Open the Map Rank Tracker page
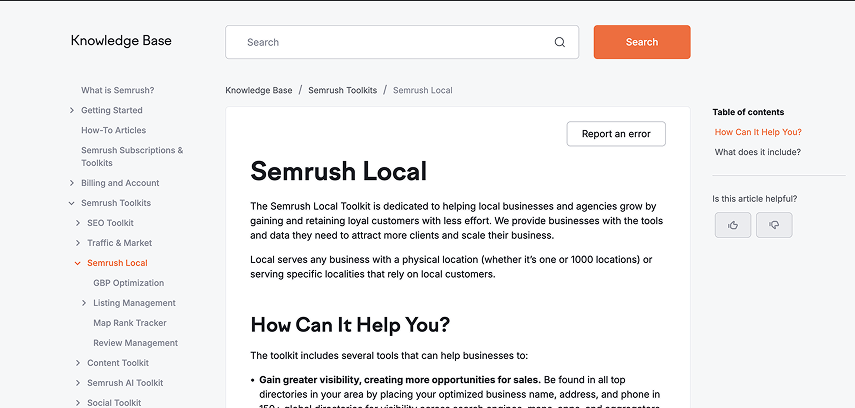This screenshot has height=408, width=855. tap(130, 323)
